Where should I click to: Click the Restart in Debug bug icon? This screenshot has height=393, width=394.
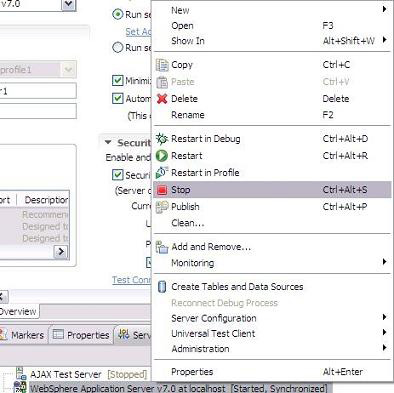[x=162, y=139]
